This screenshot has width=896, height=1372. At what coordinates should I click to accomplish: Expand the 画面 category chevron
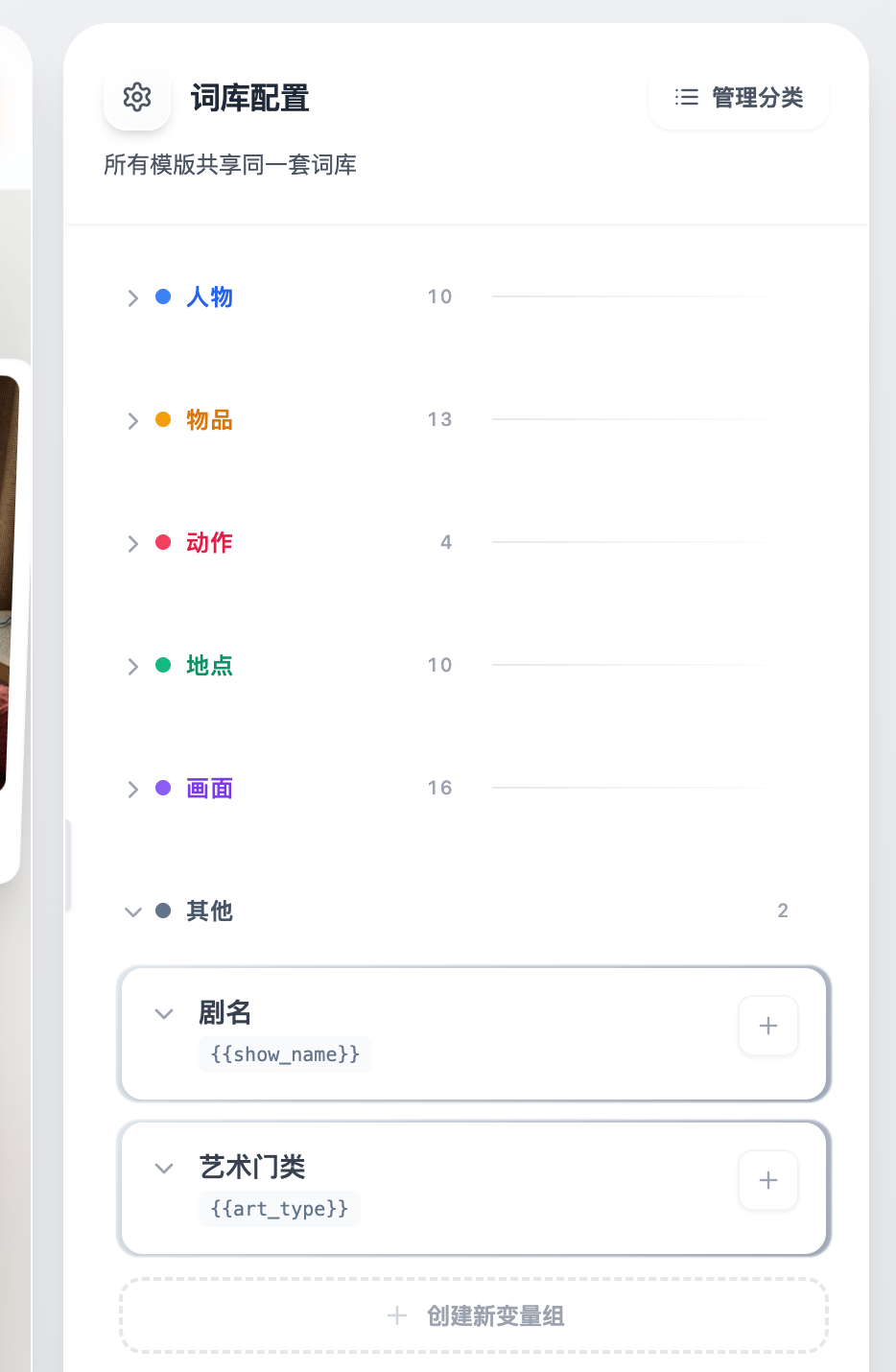[132, 790]
